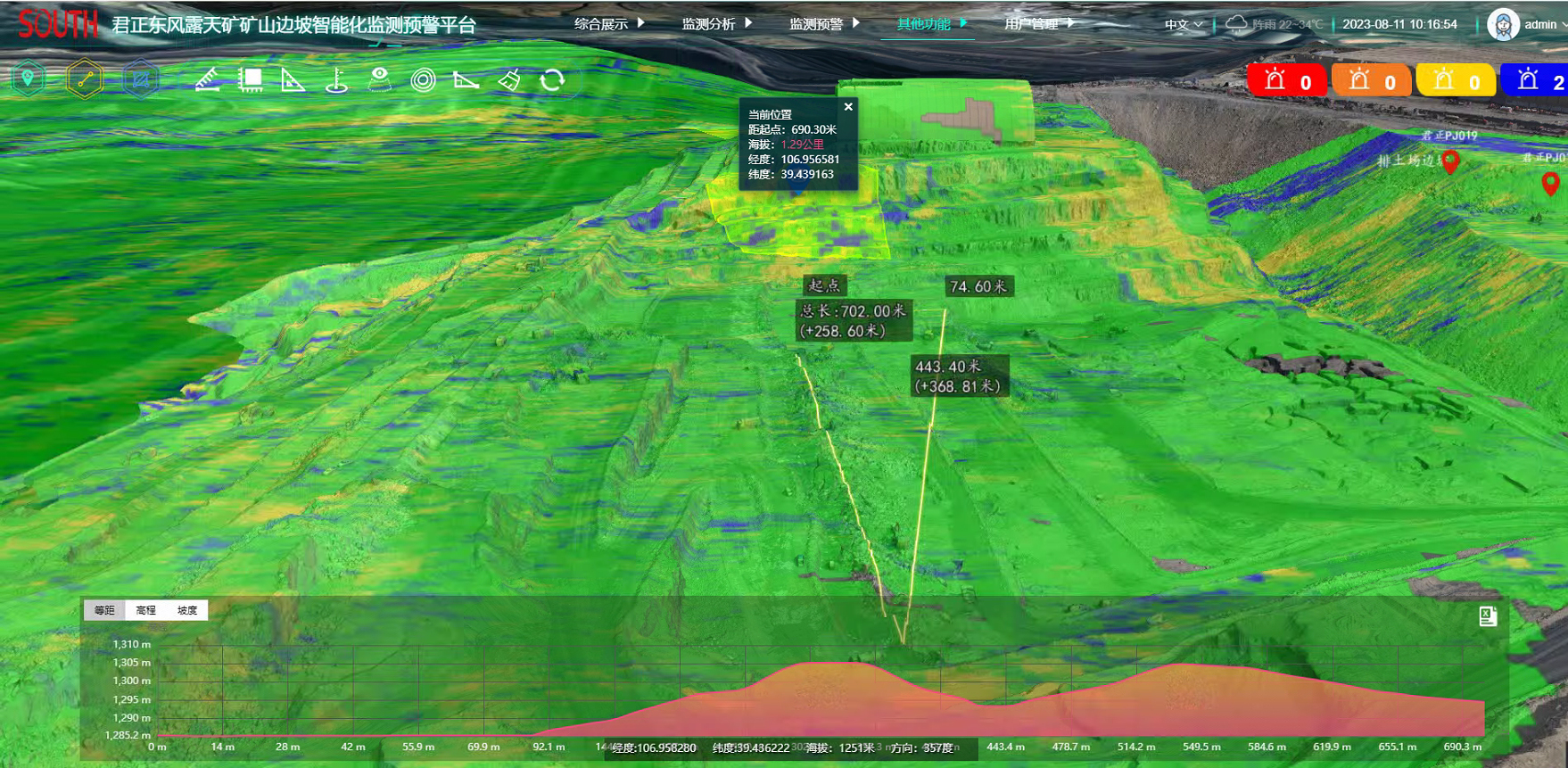This screenshot has height=768, width=1568.
Task: Click the red alarm count button
Action: [1287, 81]
